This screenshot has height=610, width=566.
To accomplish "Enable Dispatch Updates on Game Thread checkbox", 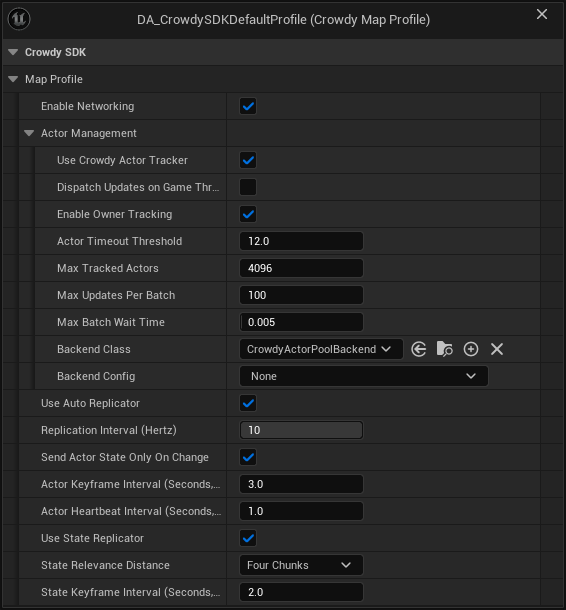I will pos(248,187).
